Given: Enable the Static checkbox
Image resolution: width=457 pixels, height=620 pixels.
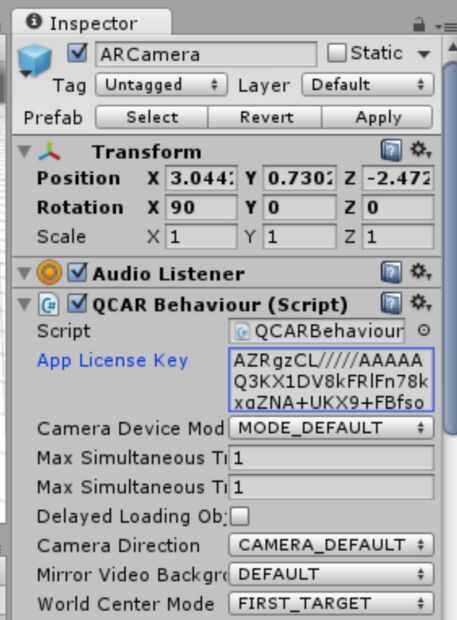Looking at the screenshot, I should [336, 53].
